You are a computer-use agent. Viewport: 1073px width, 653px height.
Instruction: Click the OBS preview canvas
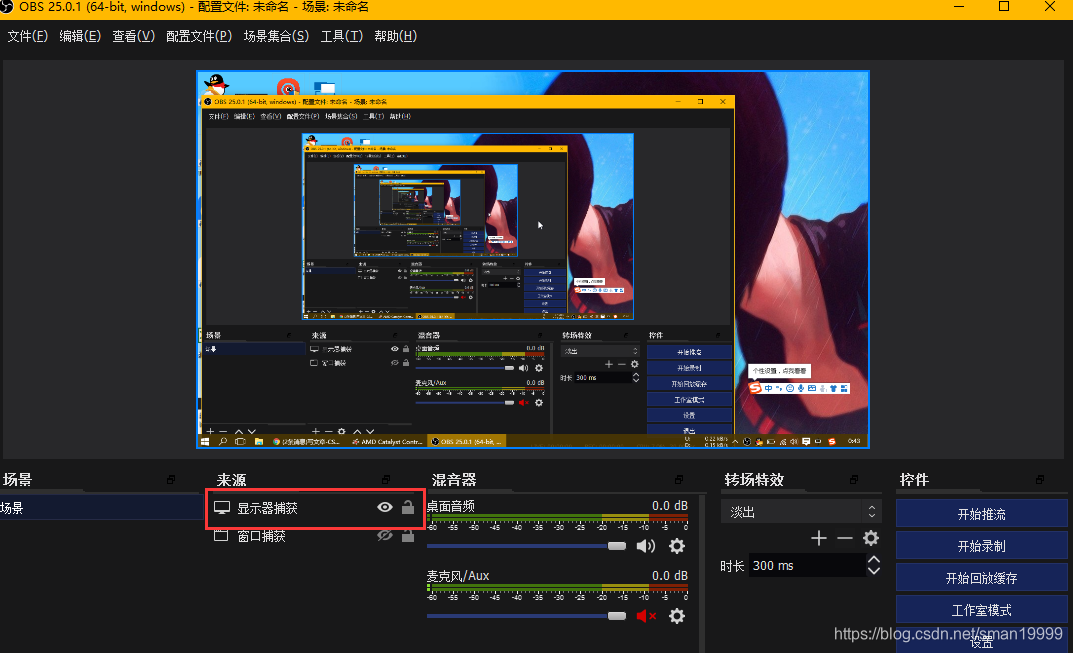(533, 259)
